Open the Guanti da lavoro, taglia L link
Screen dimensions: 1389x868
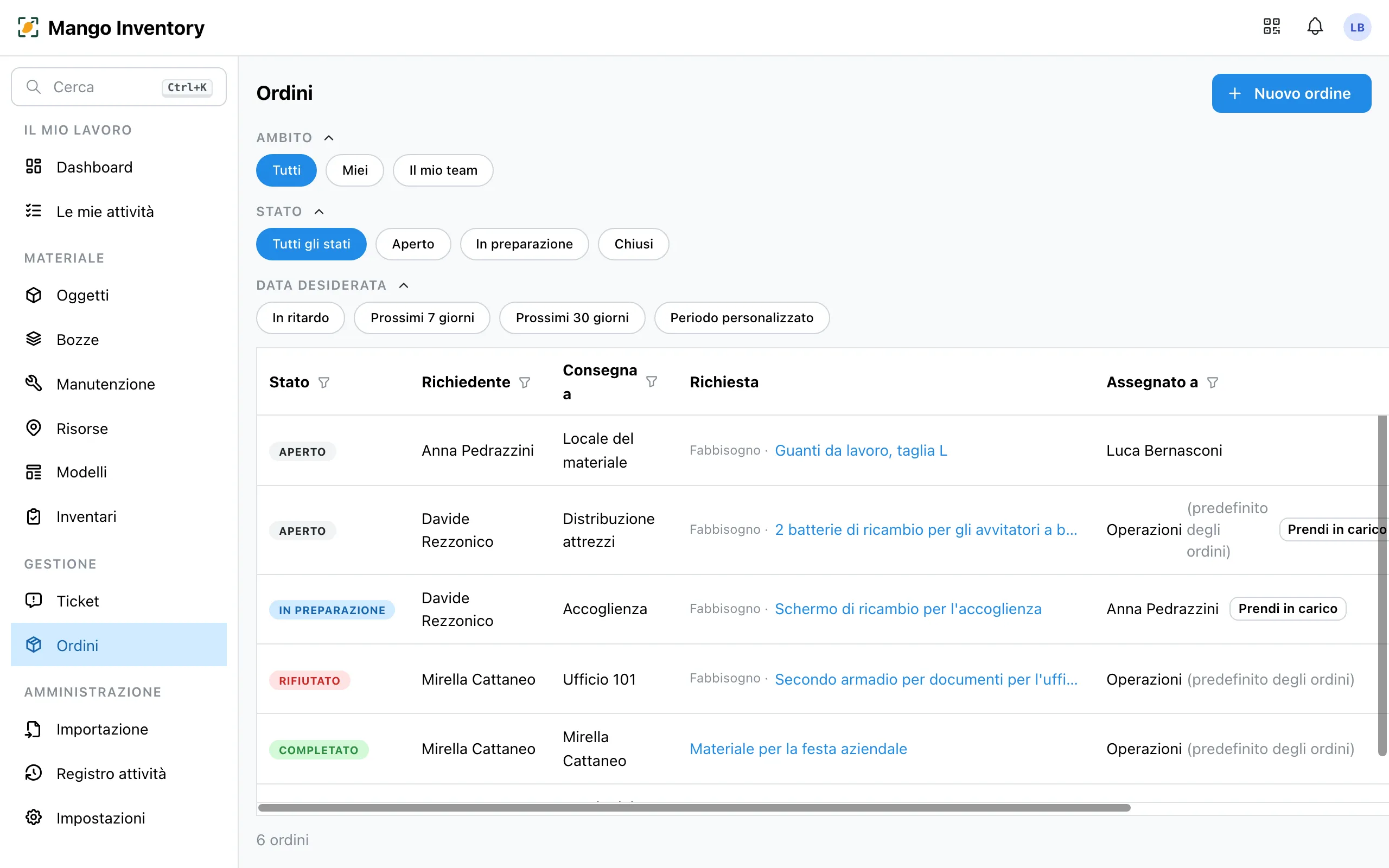click(861, 451)
